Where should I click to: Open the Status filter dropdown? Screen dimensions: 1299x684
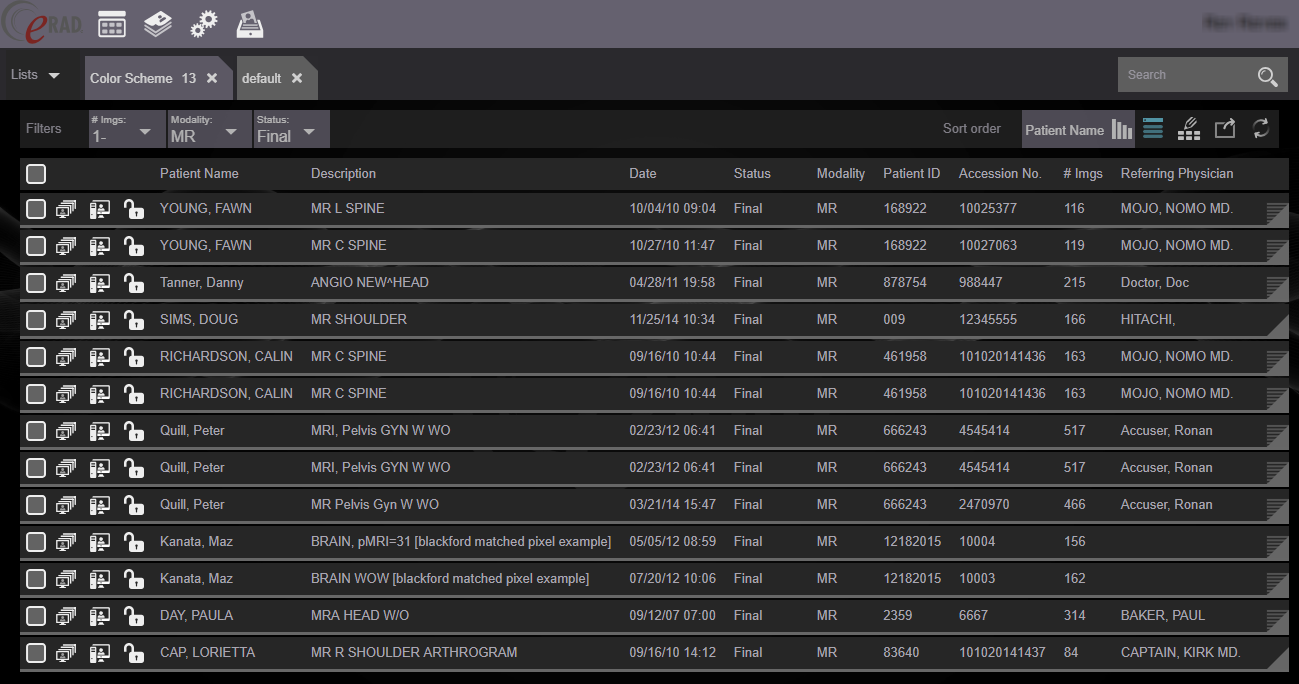(x=291, y=130)
